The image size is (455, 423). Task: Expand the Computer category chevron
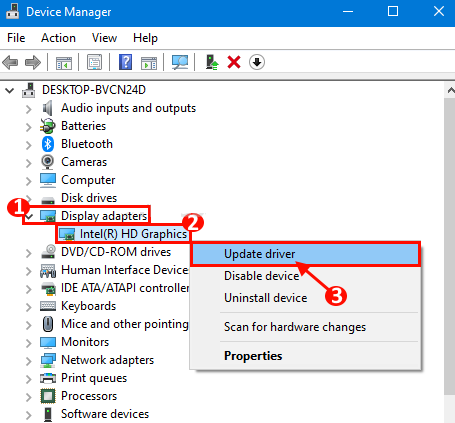tap(29, 181)
